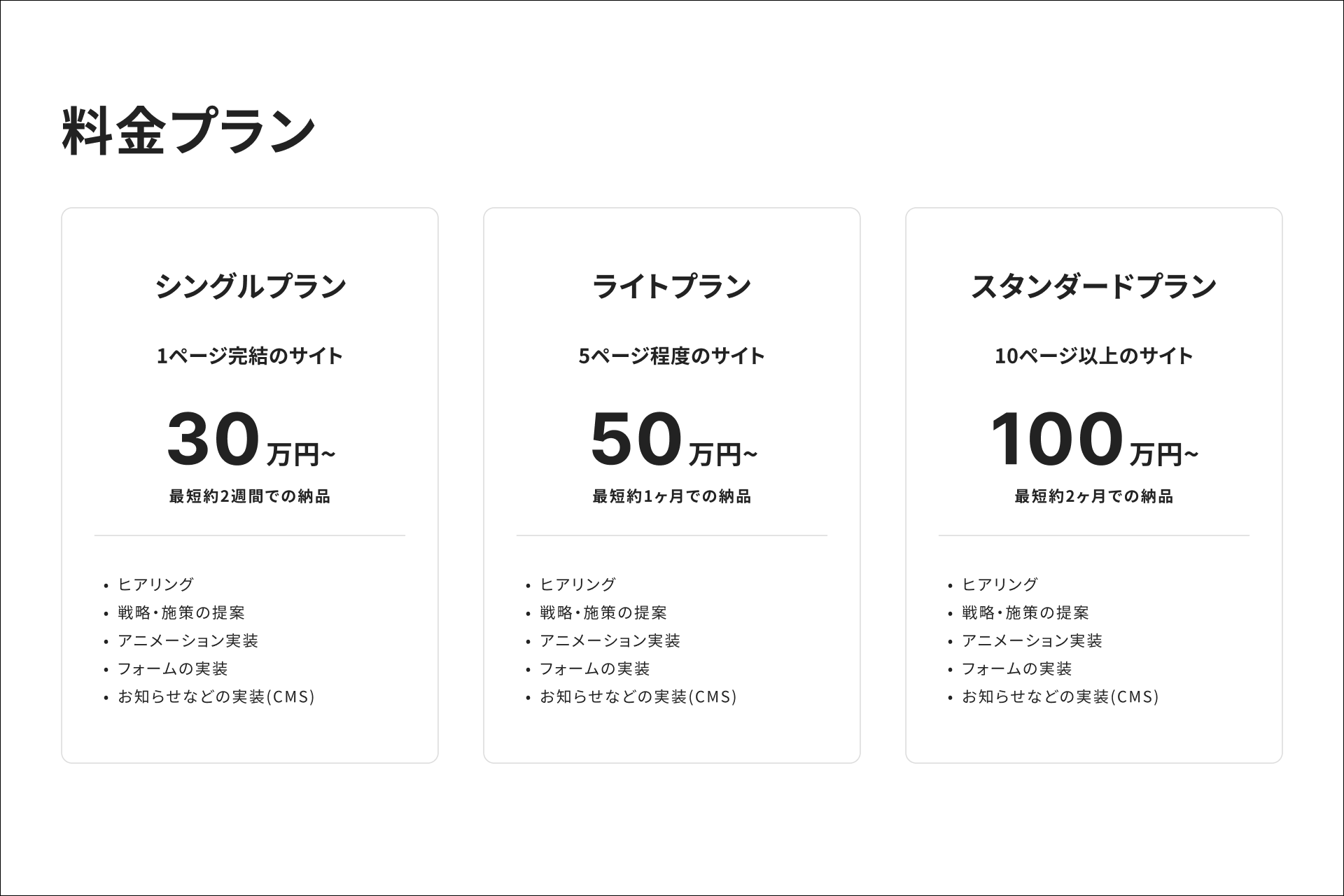The height and width of the screenshot is (896, 1344).
Task: Select the ライトプラン card title
Action: [671, 286]
